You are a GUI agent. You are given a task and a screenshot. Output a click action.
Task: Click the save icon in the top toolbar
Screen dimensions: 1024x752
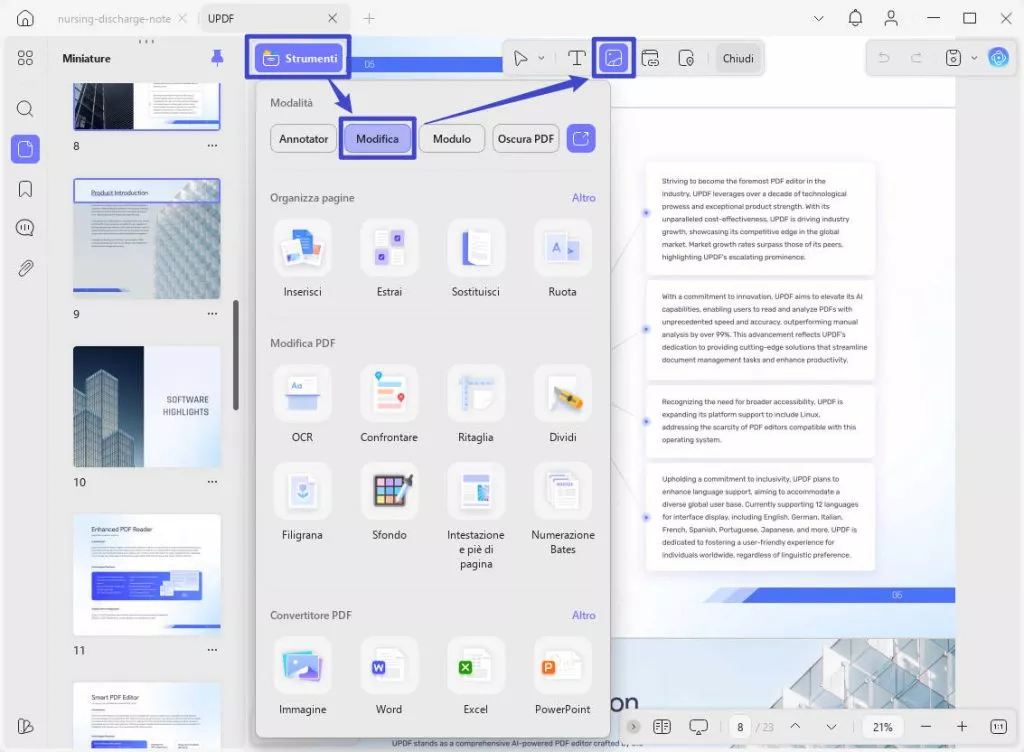[x=953, y=58]
